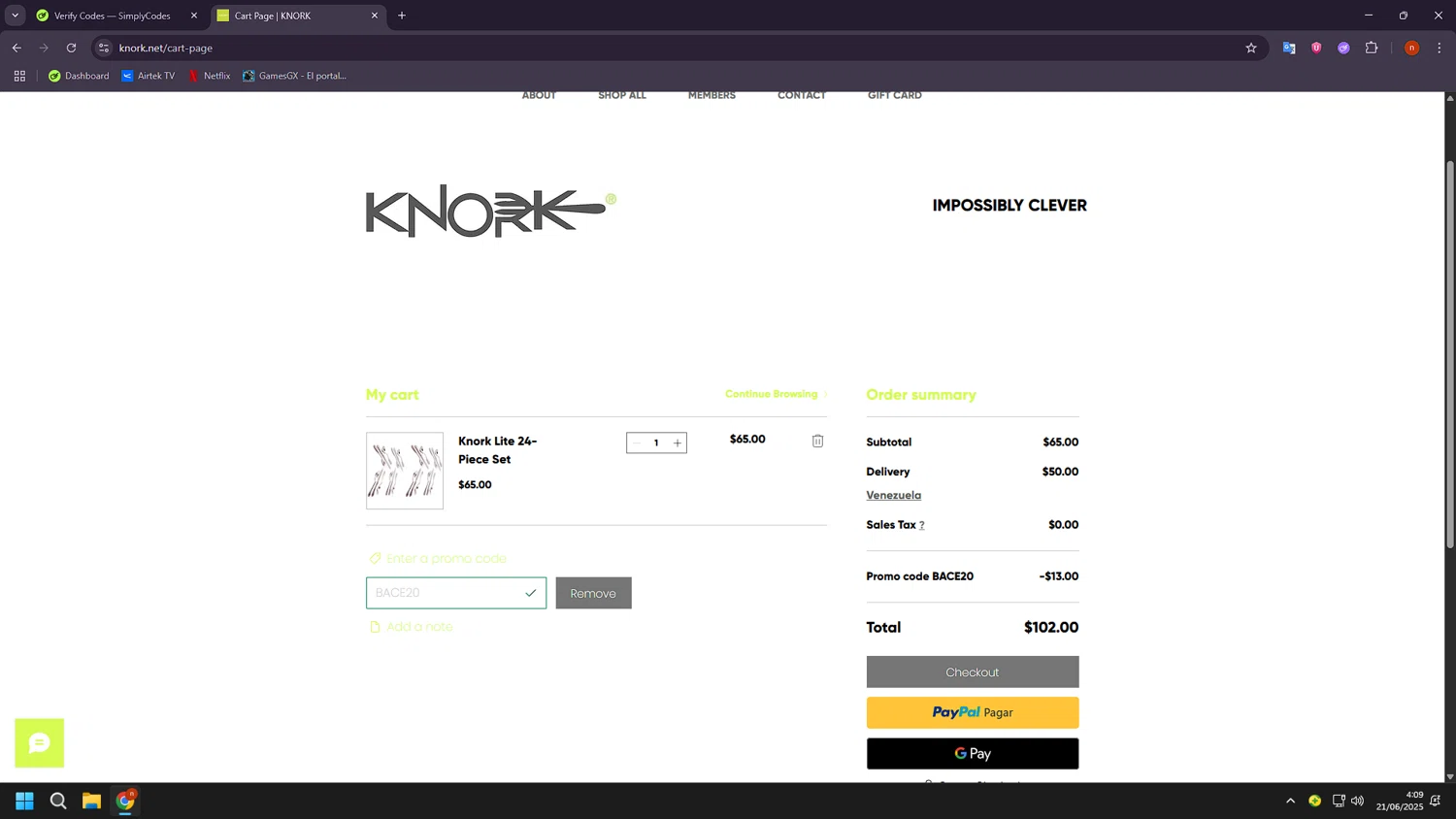The height and width of the screenshot is (819, 1456).
Task: Open the purple round extension icon
Action: [1343, 48]
